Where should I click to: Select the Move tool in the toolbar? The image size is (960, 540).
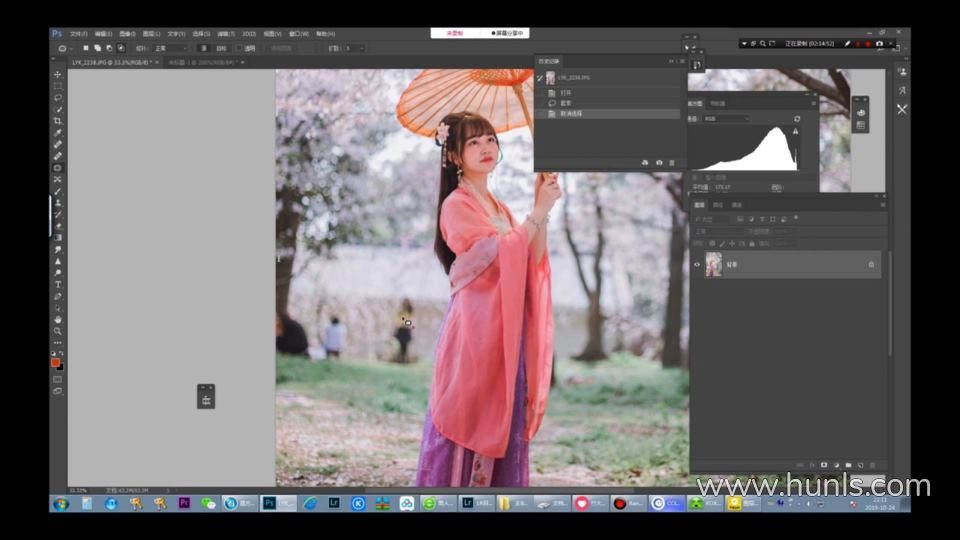pyautogui.click(x=58, y=75)
